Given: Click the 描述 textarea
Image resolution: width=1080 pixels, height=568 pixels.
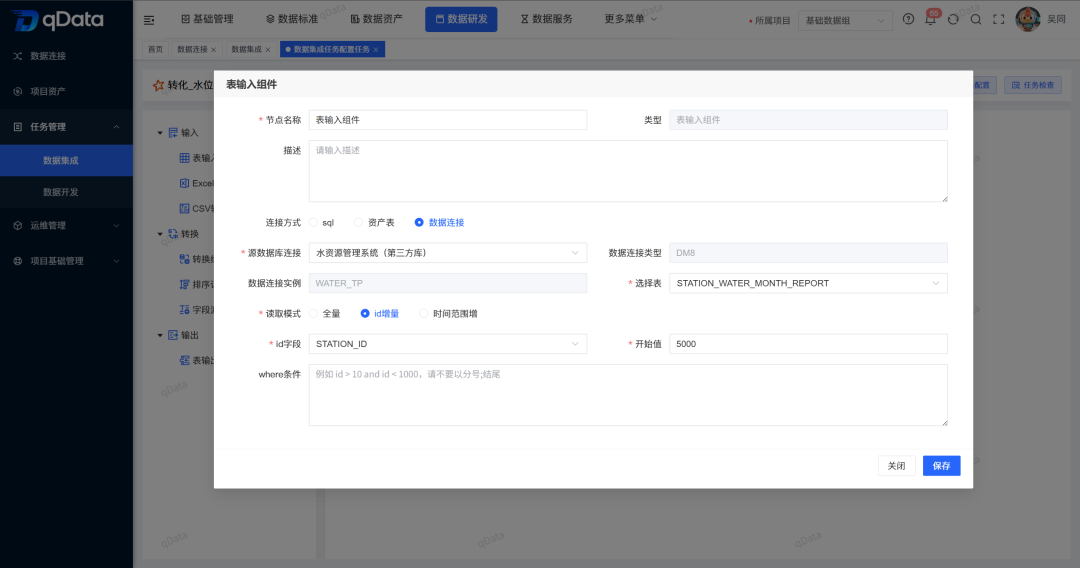Looking at the screenshot, I should pos(628,171).
